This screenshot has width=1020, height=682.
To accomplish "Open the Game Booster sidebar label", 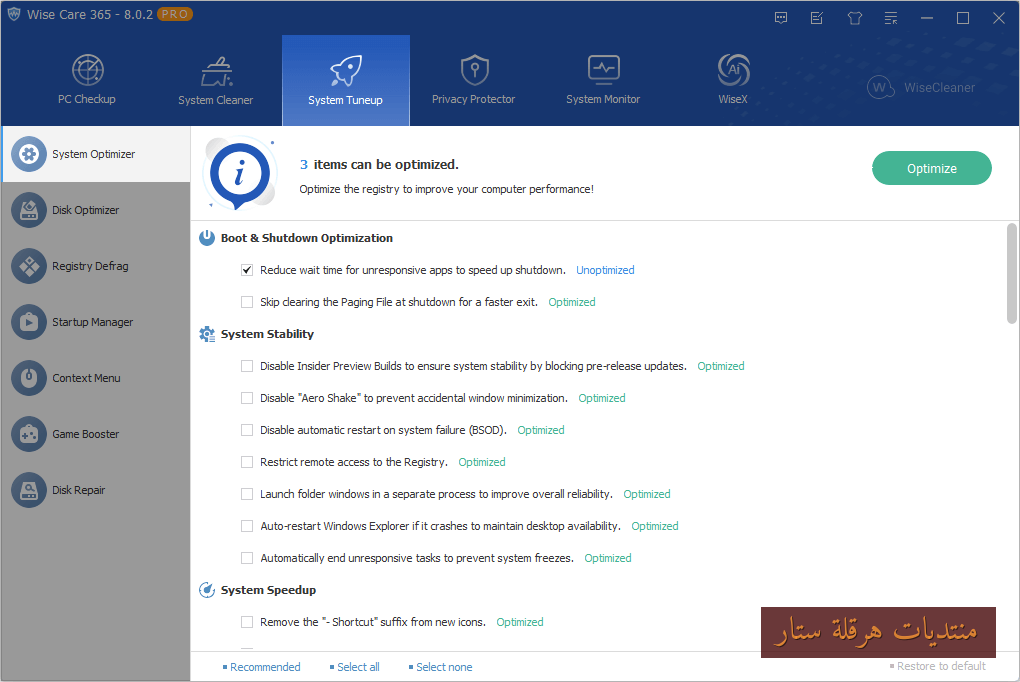I will (86, 434).
